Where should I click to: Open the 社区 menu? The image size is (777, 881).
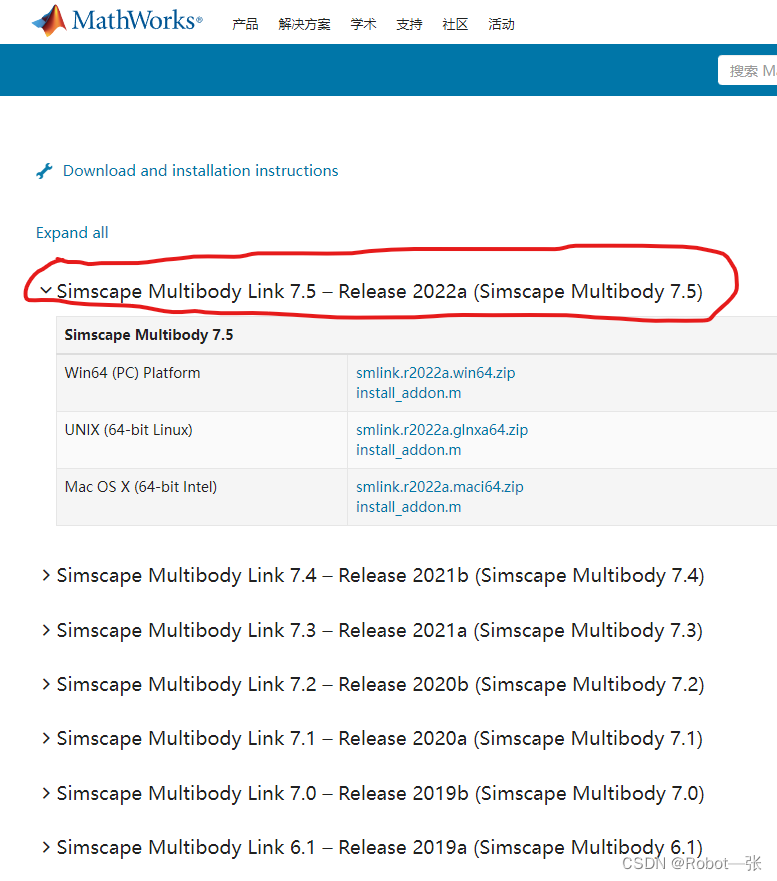[455, 24]
